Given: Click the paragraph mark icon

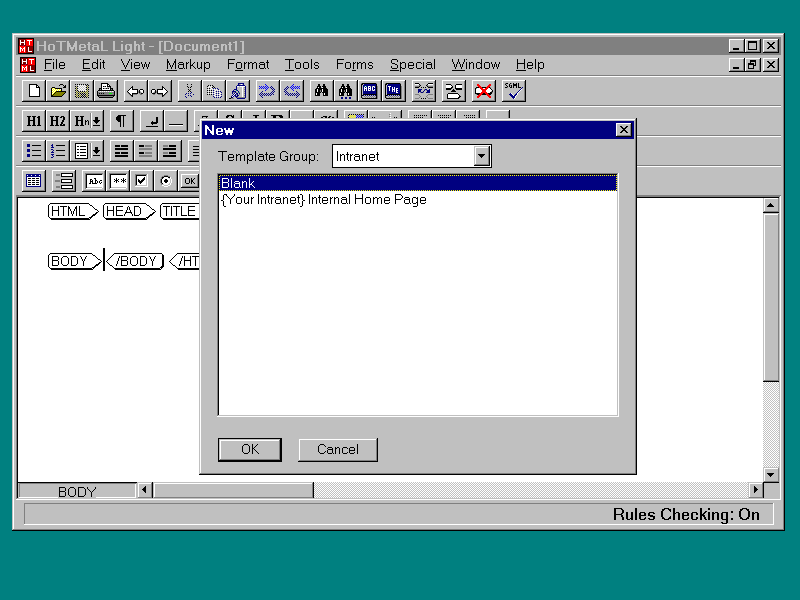Looking at the screenshot, I should (120, 121).
